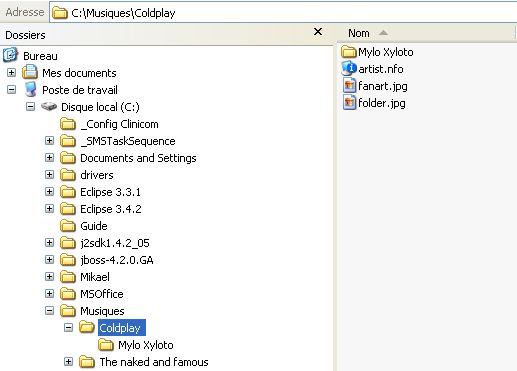Select the folder.jpg file name
This screenshot has width=517, height=371.
382,103
